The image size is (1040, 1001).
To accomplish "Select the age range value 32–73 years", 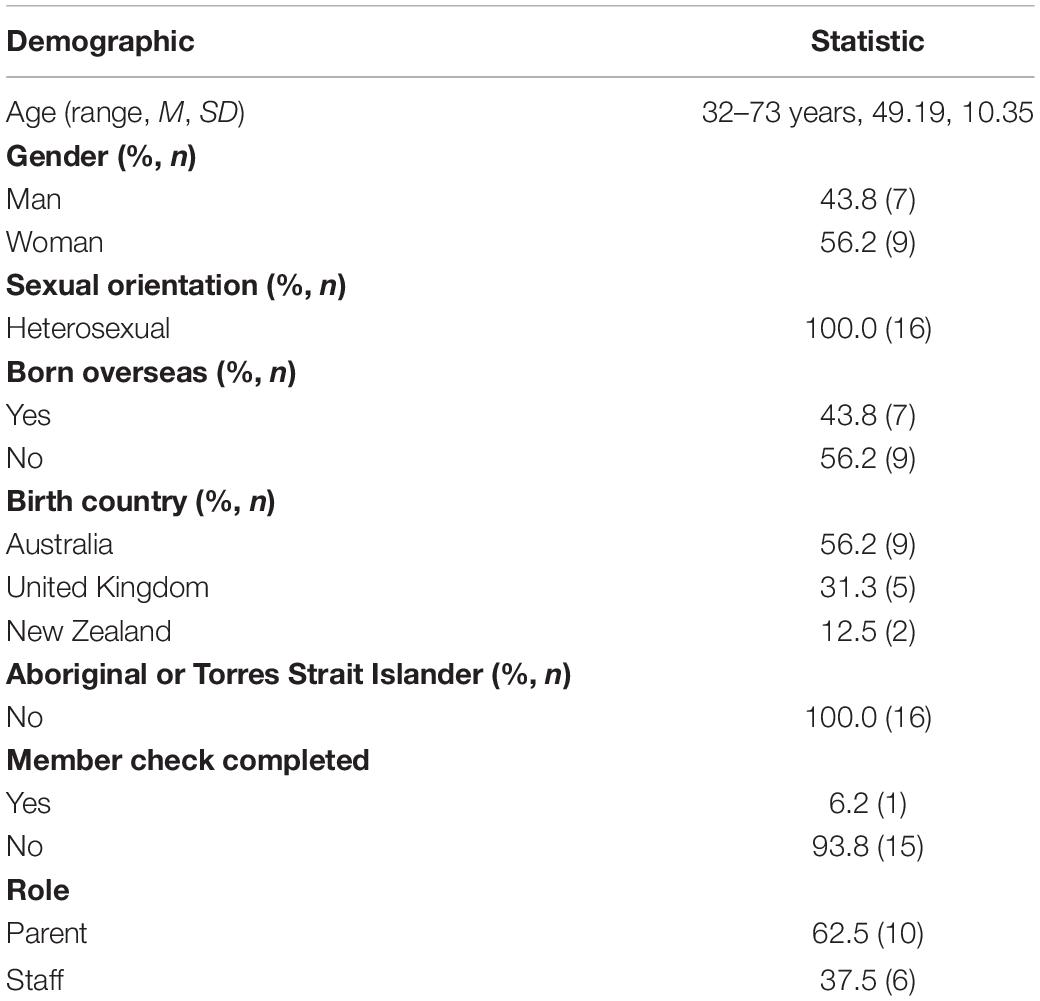I will 783,113.
